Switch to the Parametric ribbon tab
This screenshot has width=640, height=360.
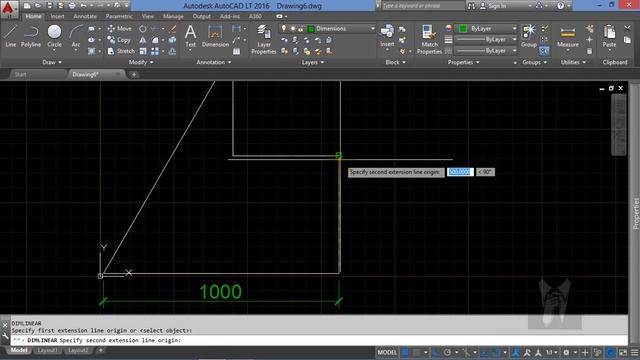point(119,17)
